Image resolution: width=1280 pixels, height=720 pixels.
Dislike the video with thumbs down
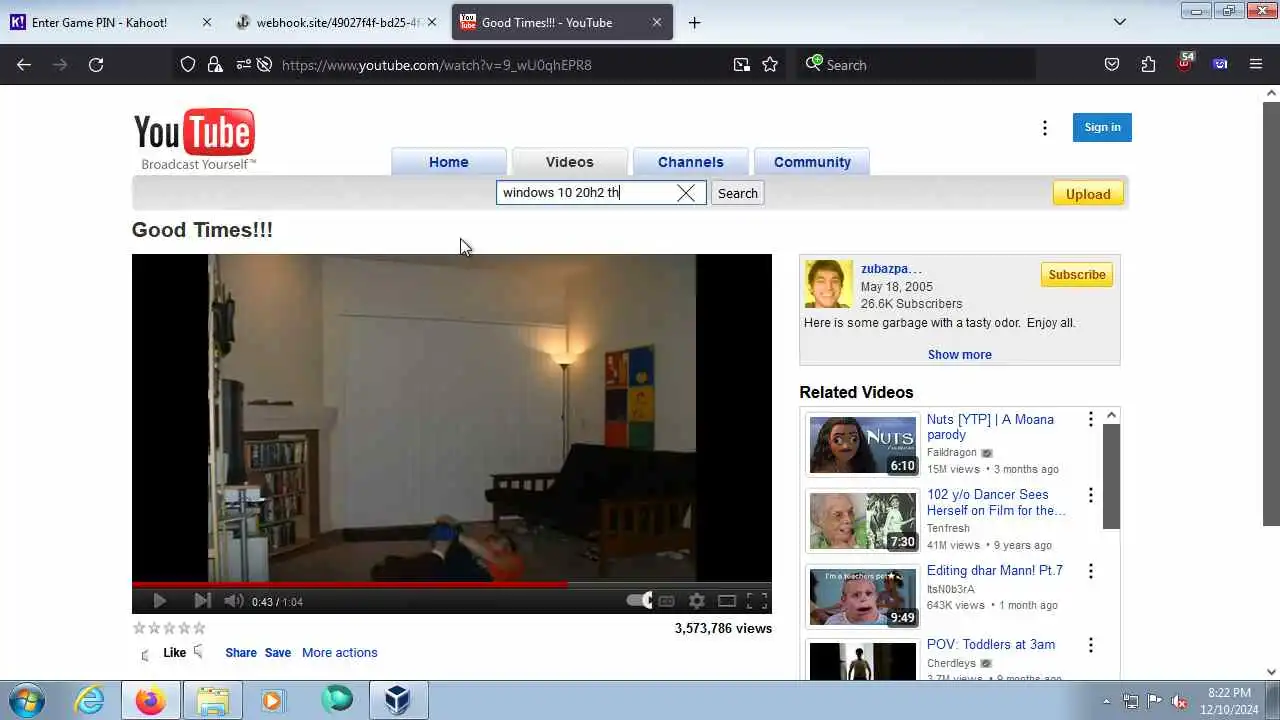coord(199,652)
